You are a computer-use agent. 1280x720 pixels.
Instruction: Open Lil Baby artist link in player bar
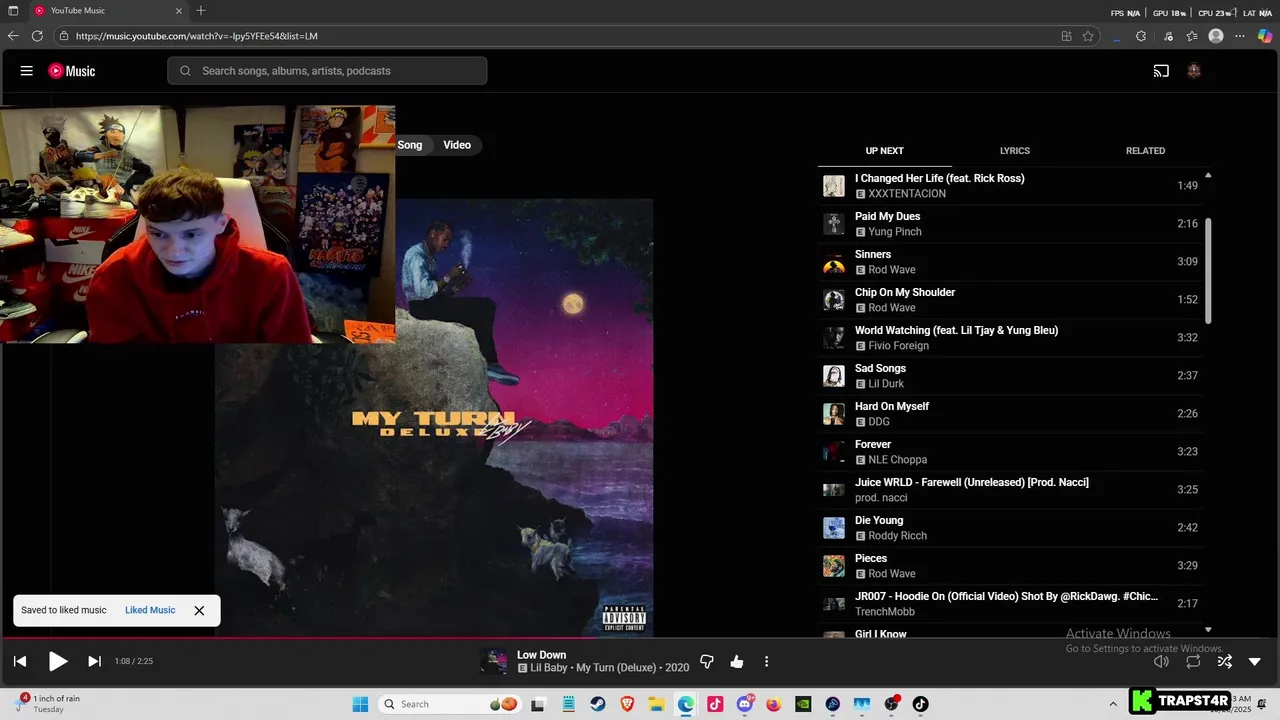coord(549,668)
